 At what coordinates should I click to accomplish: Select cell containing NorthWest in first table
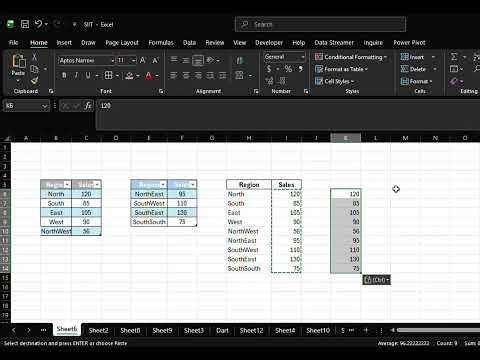click(x=56, y=231)
